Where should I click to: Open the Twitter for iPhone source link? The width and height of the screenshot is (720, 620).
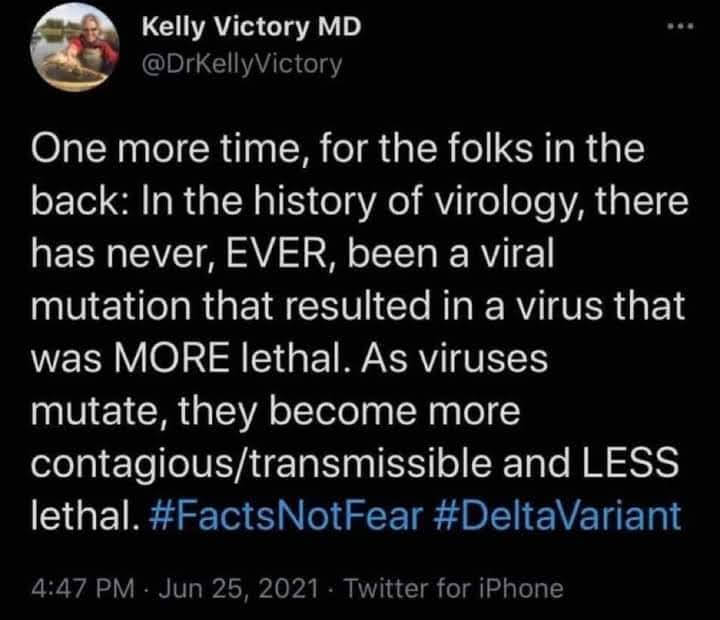click(x=453, y=588)
